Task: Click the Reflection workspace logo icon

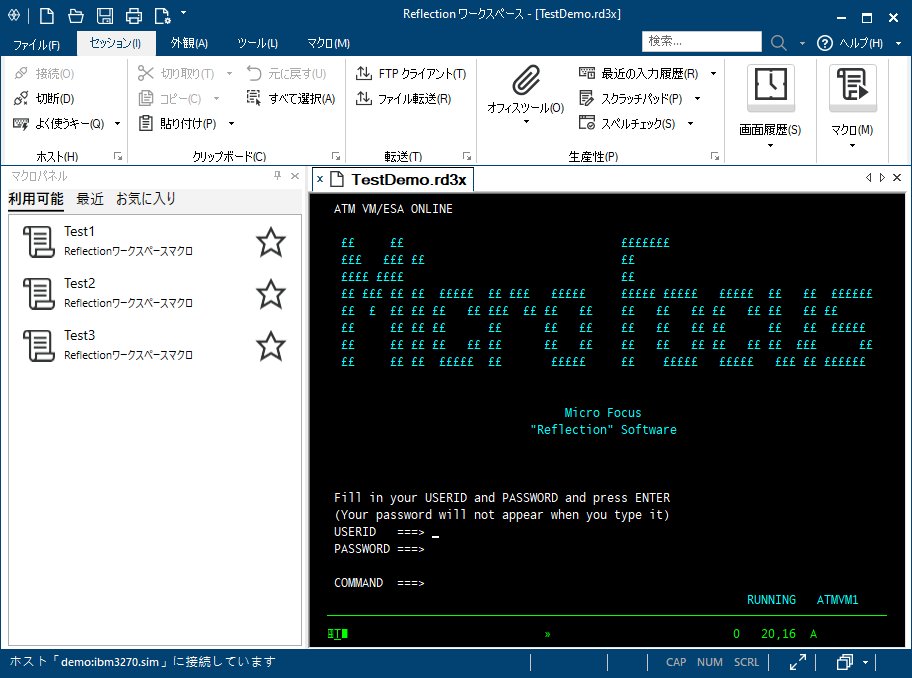Action: pos(15,15)
